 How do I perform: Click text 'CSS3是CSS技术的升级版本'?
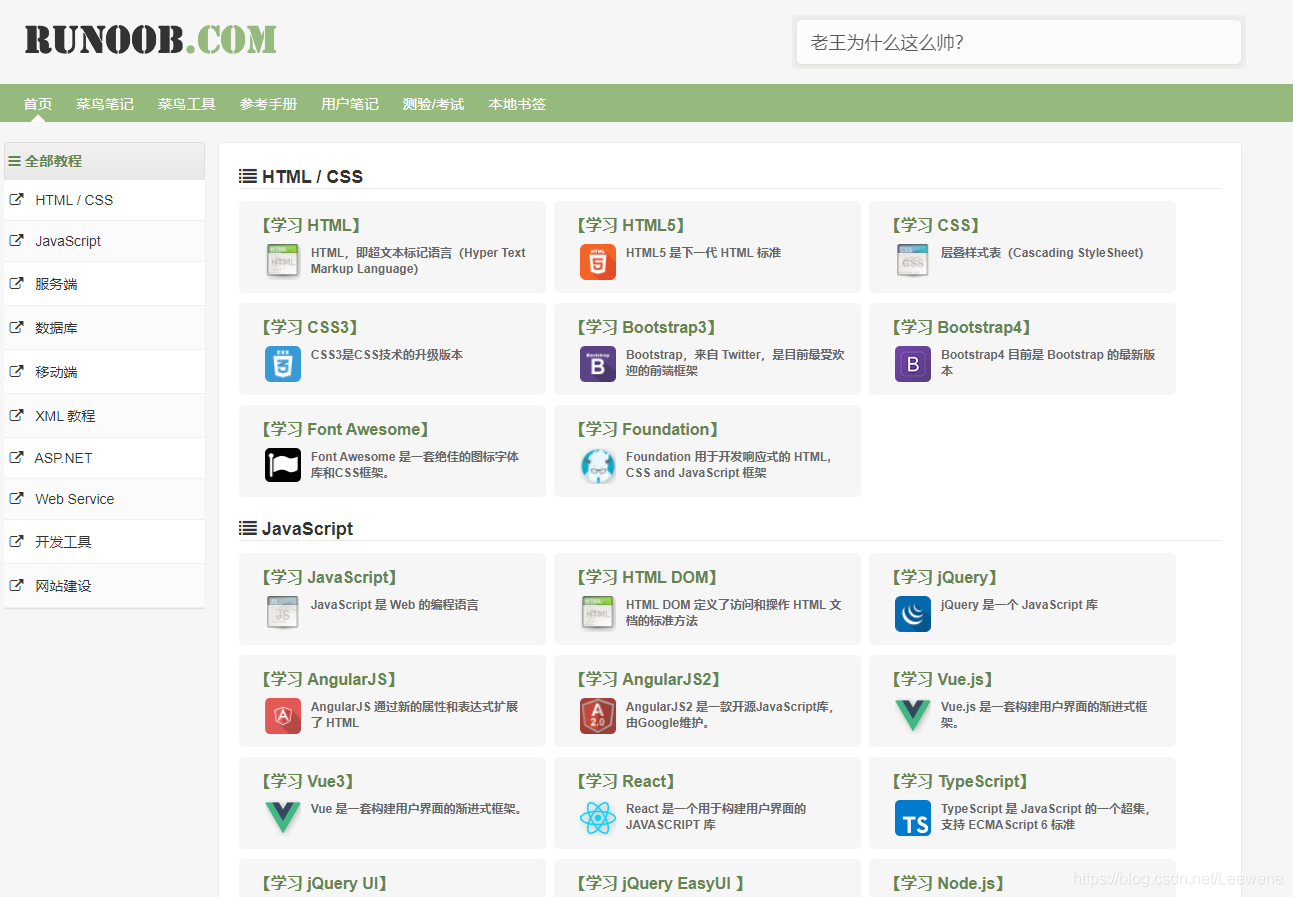(386, 355)
